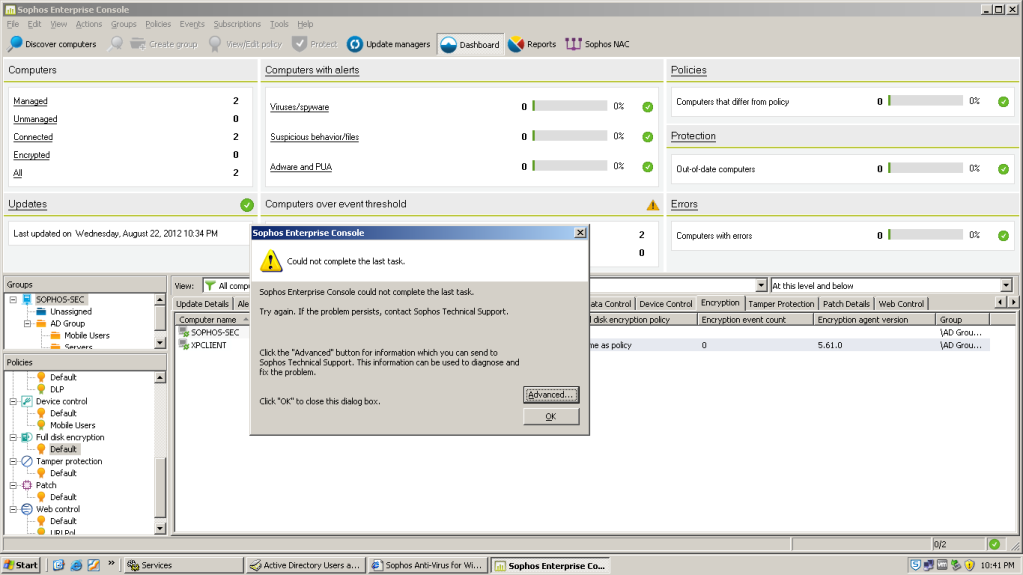Switch to the Update Details tab
The height and width of the screenshot is (575, 1023).
click(x=202, y=304)
